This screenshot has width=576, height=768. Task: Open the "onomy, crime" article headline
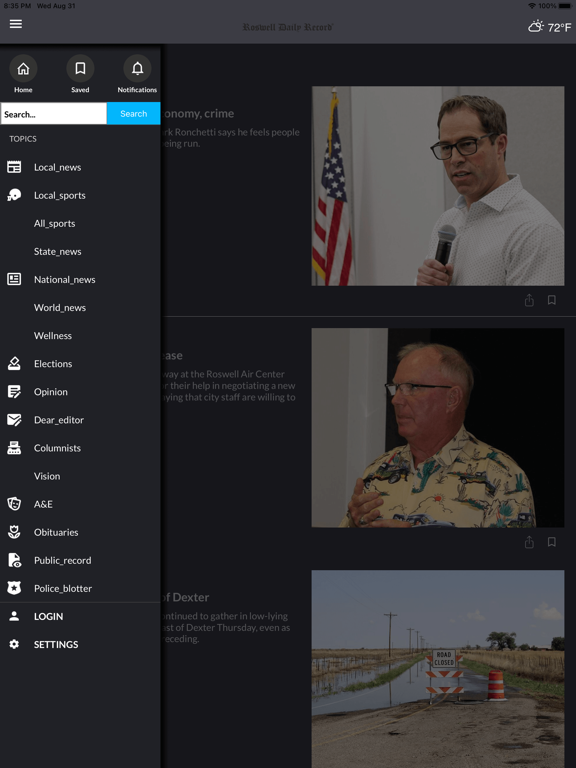coord(198,114)
